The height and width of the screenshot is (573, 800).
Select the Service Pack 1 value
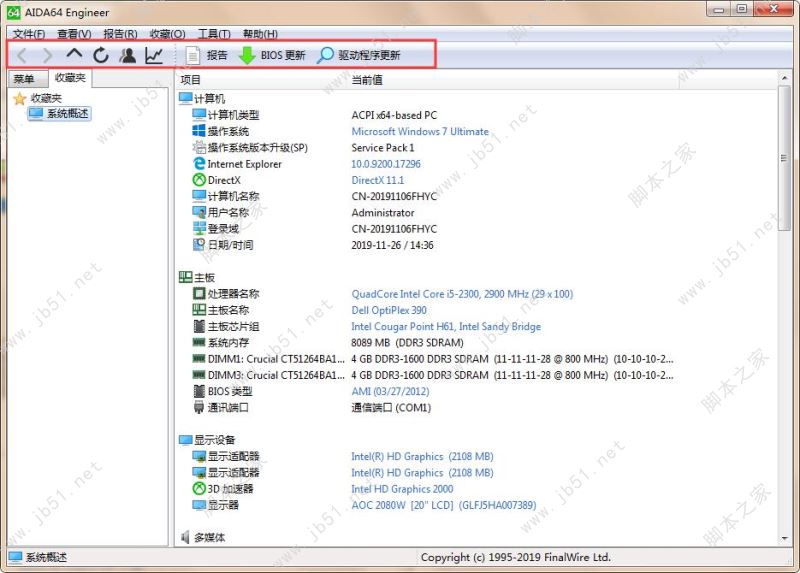pos(383,147)
